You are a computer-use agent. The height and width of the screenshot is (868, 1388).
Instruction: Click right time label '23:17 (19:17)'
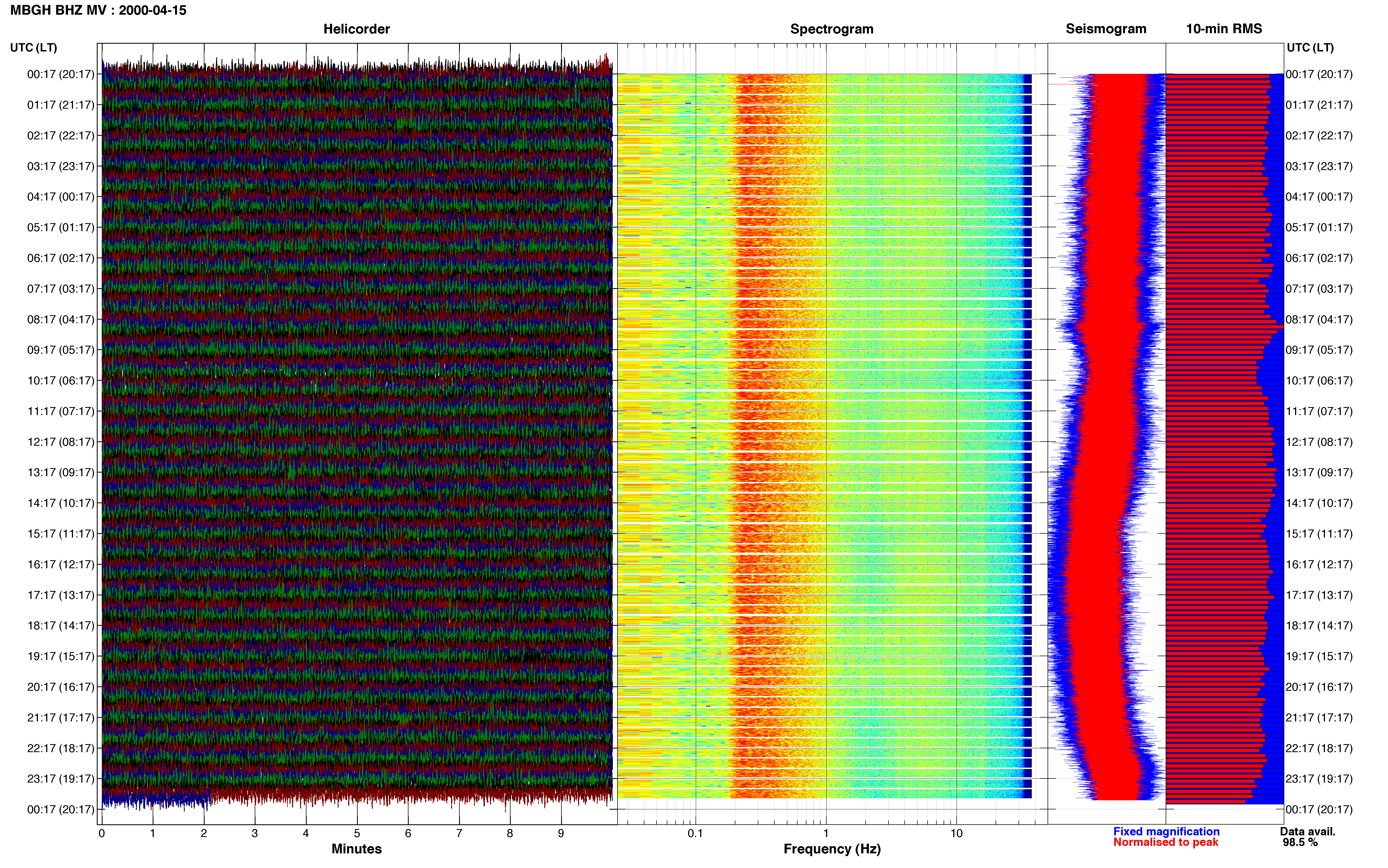pos(1319,778)
